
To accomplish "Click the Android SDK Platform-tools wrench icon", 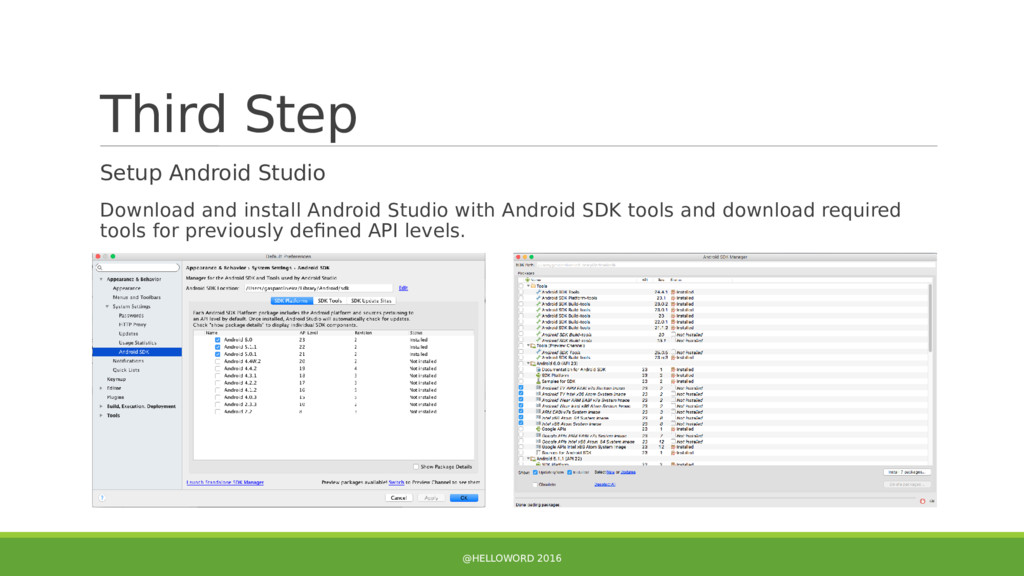I will [539, 298].
